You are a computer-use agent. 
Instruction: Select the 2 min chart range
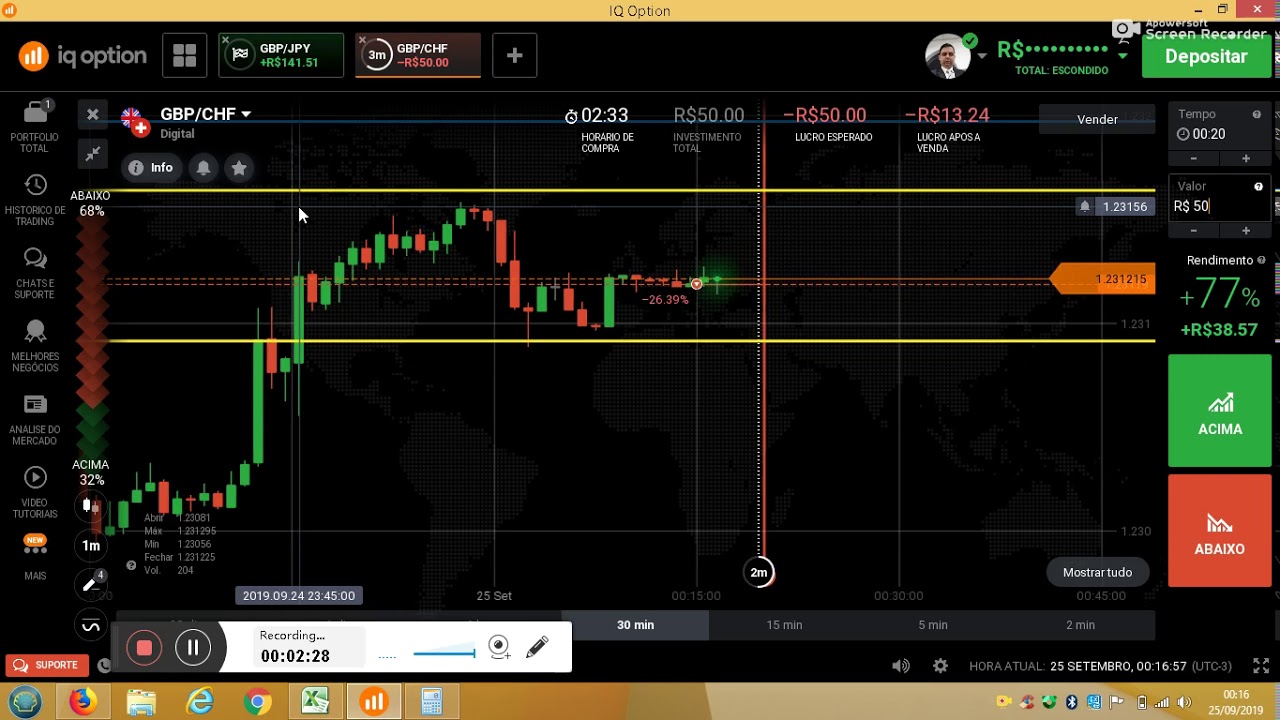(x=1080, y=625)
